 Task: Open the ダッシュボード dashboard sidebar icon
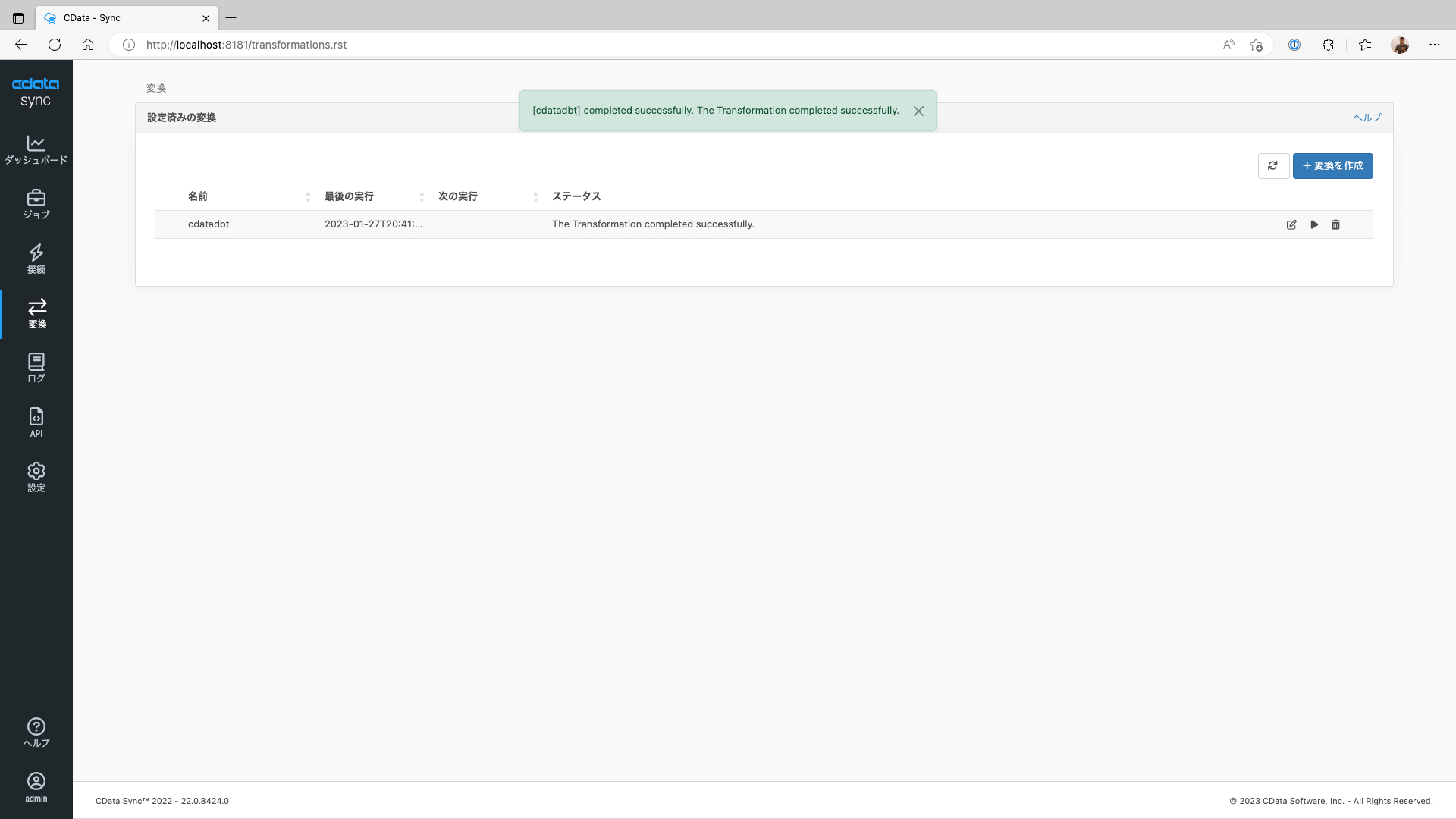(36, 149)
